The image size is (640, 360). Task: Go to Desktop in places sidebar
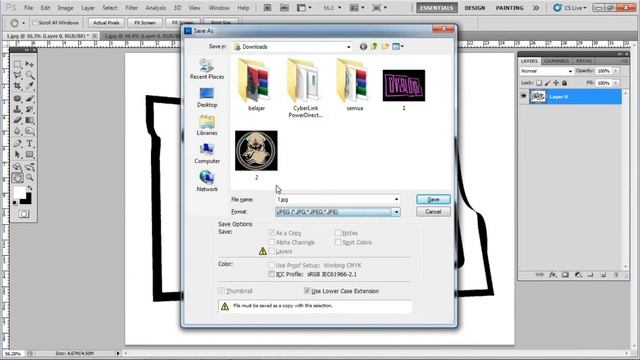pos(207,98)
